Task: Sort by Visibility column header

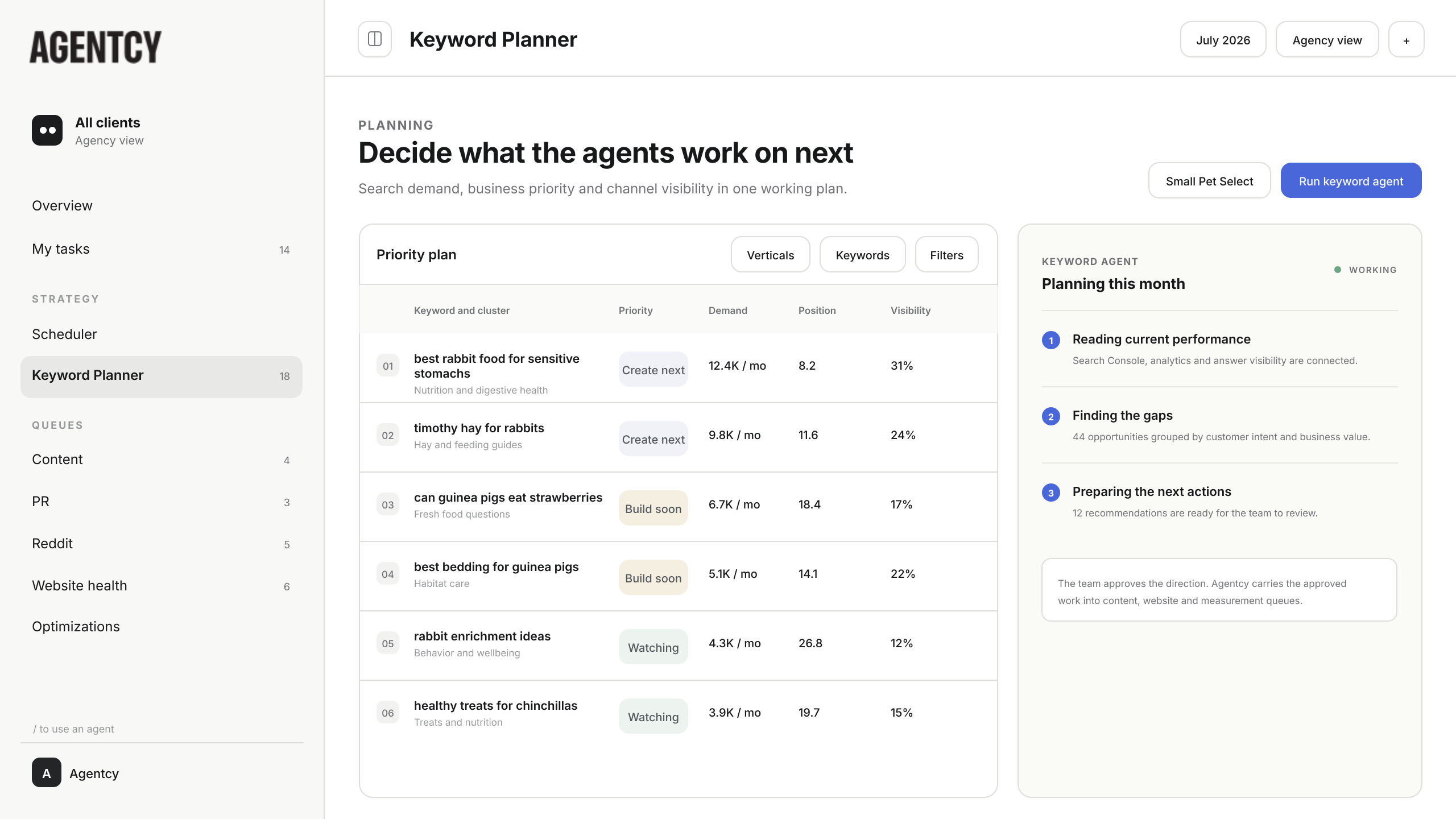Action: tap(910, 311)
